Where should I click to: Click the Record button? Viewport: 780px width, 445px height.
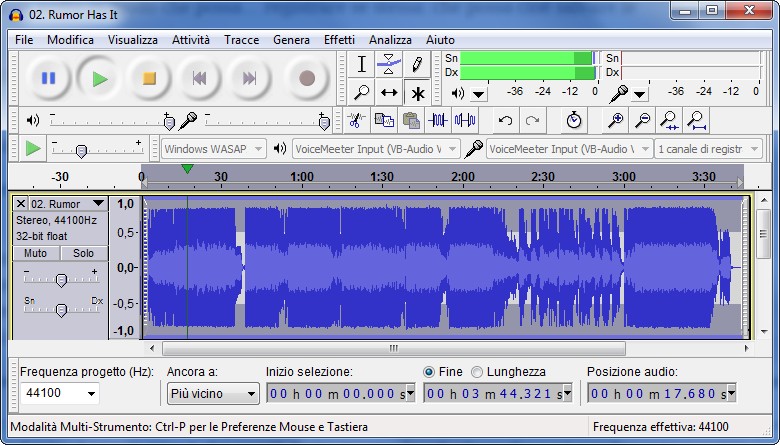[x=307, y=78]
